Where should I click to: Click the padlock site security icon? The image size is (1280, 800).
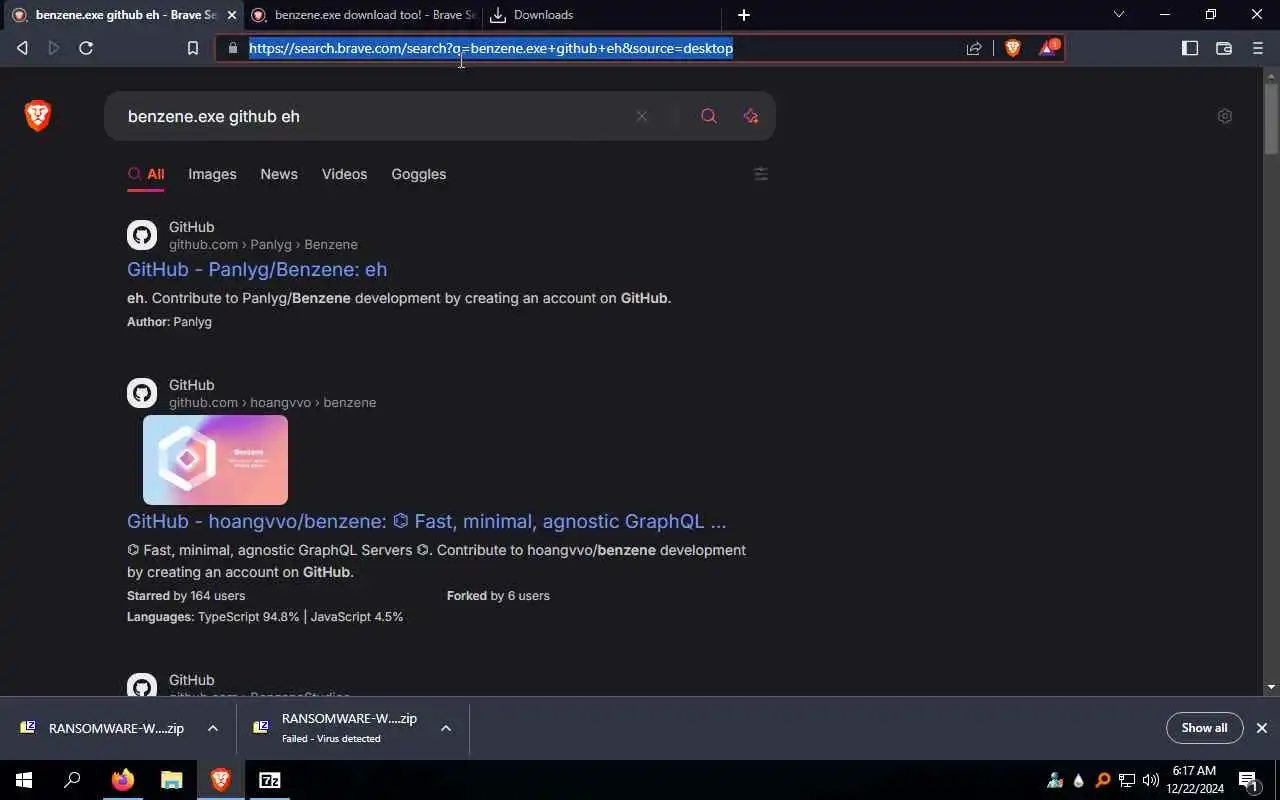point(232,48)
